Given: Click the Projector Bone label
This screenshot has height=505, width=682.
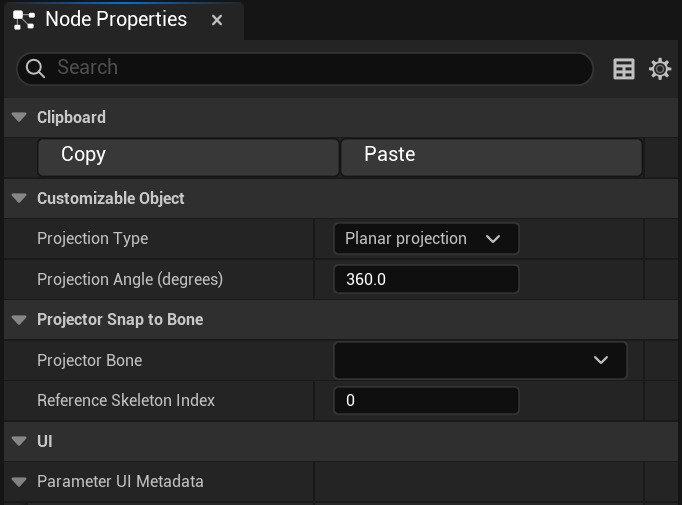Looking at the screenshot, I should pyautogui.click(x=90, y=360).
